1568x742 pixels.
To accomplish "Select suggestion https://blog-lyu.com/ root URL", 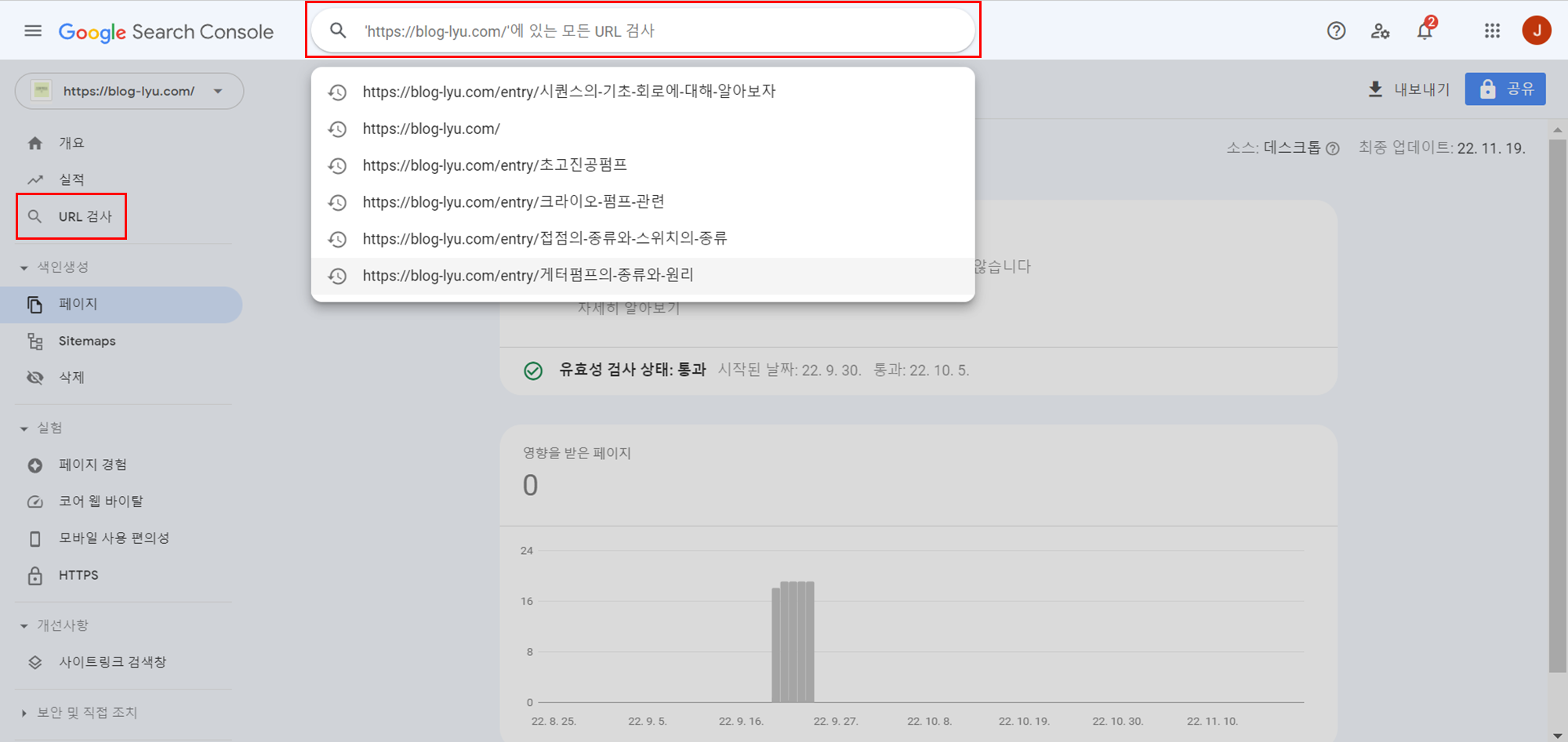I will coord(643,128).
